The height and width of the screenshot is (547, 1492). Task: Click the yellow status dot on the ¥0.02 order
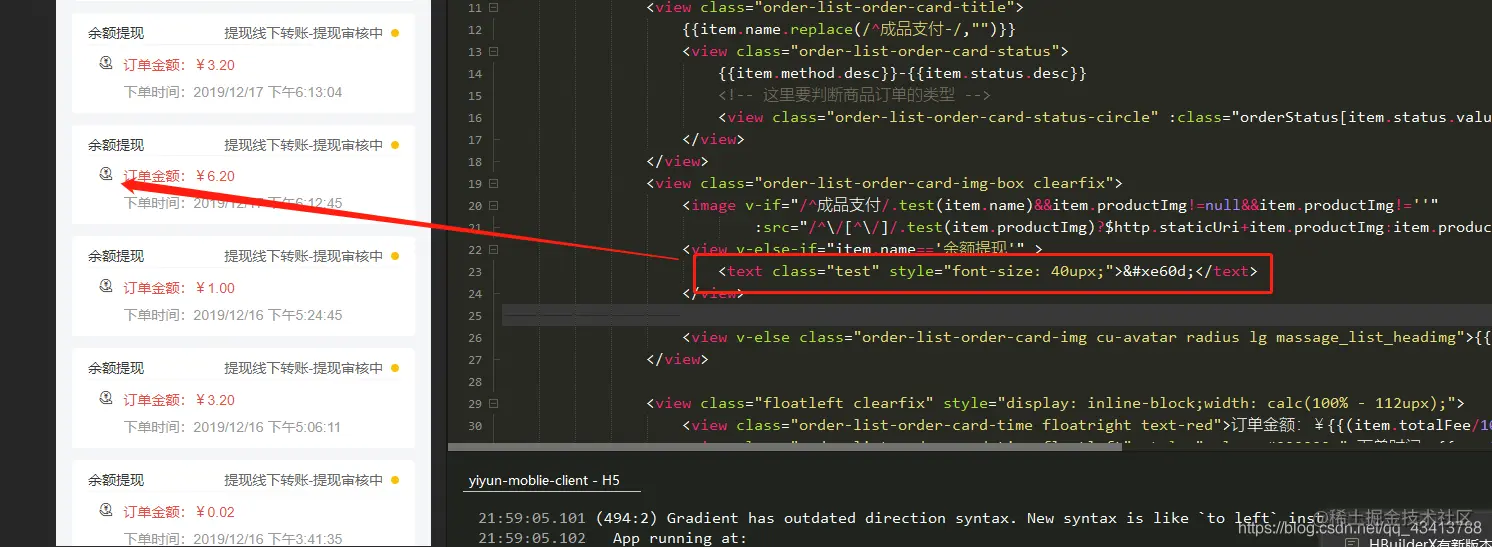point(395,481)
